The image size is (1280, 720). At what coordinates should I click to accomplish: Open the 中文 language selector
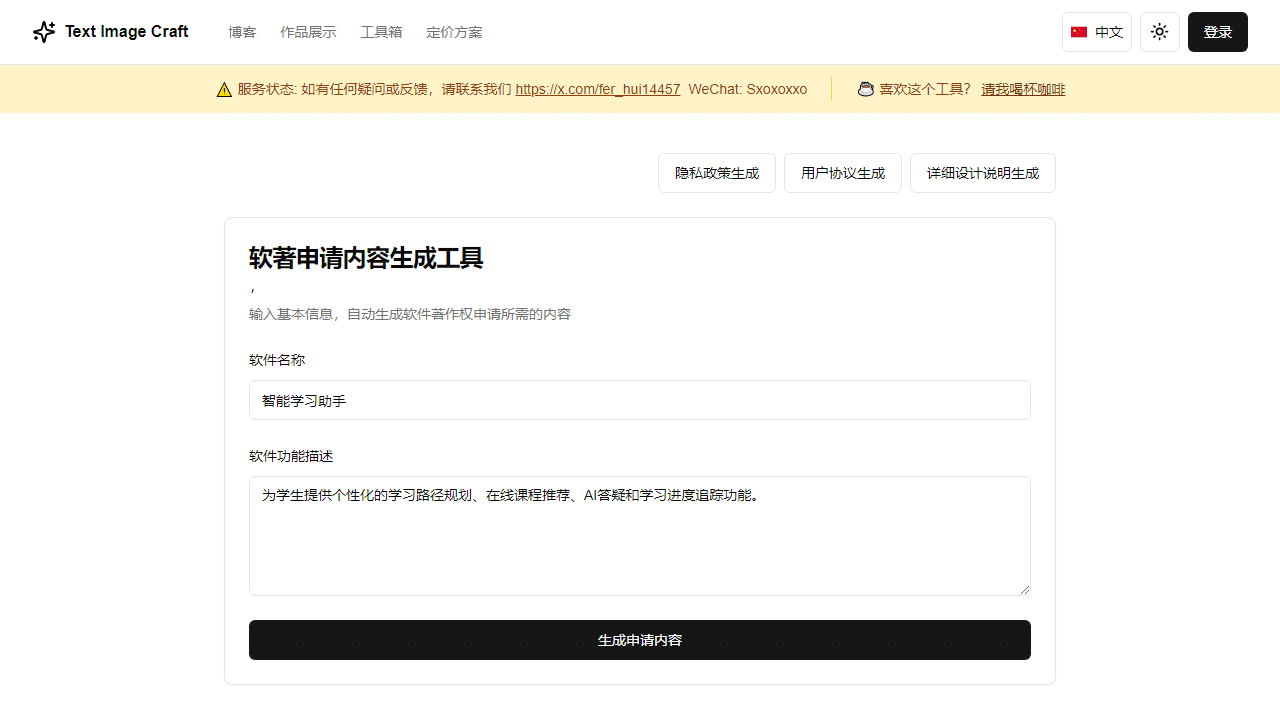(1097, 32)
